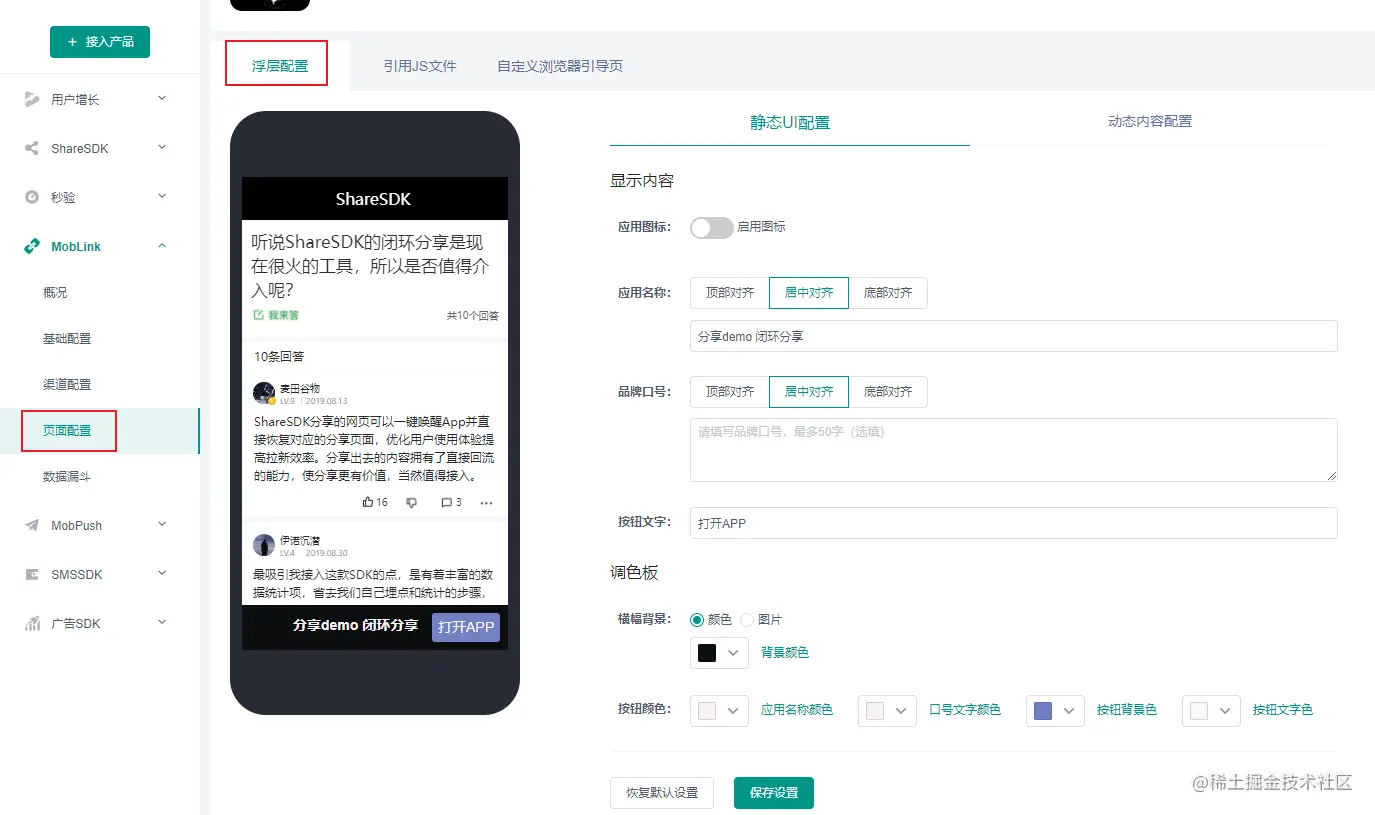Select the 颜色 radio for 横幅背景

pyautogui.click(x=697, y=619)
